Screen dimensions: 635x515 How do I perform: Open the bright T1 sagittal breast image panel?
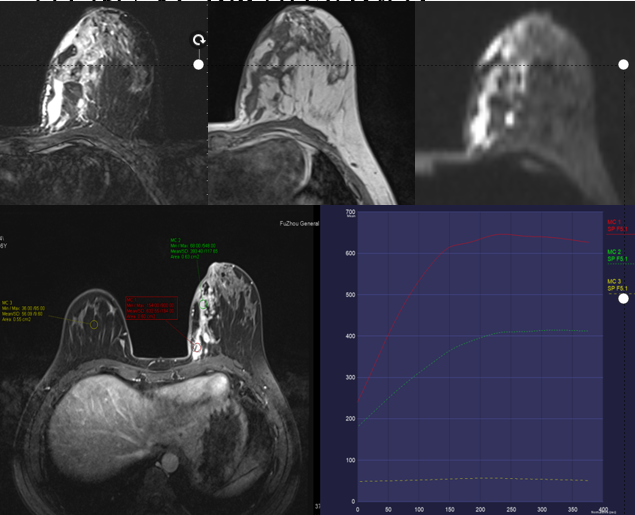click(x=311, y=103)
